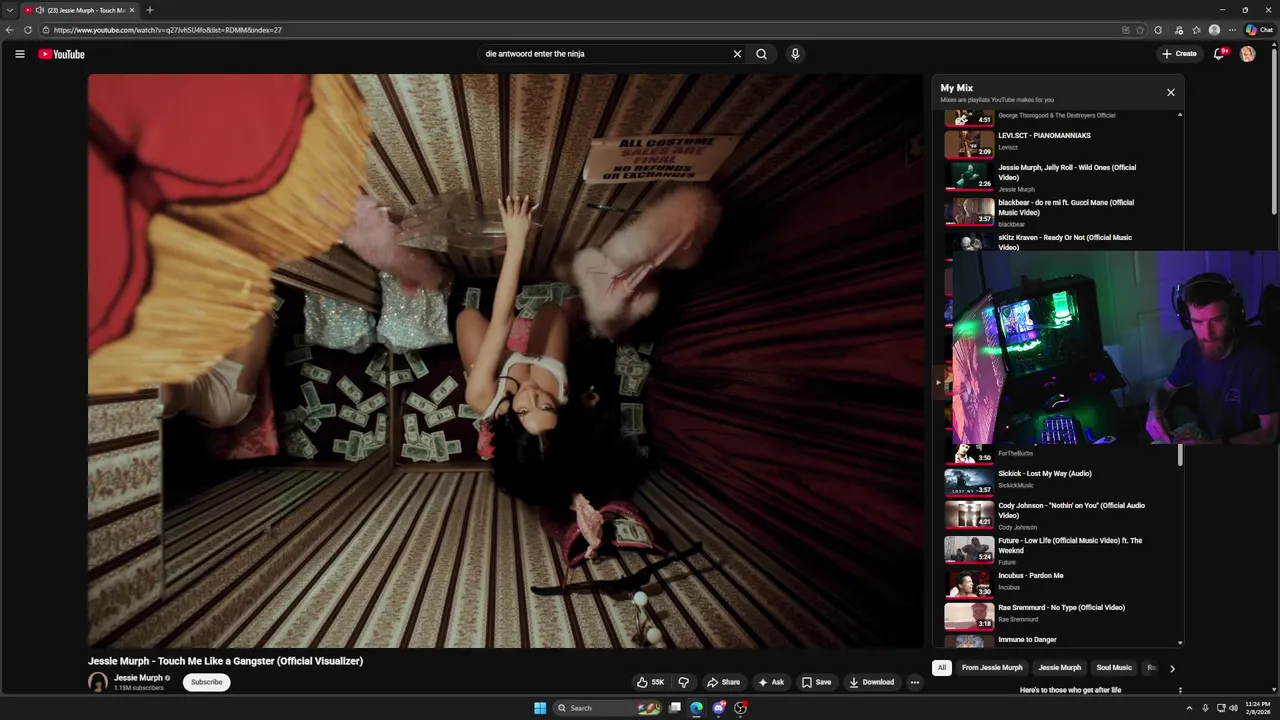The height and width of the screenshot is (720, 1280).
Task: Open Windows Start menu
Action: click(x=540, y=708)
